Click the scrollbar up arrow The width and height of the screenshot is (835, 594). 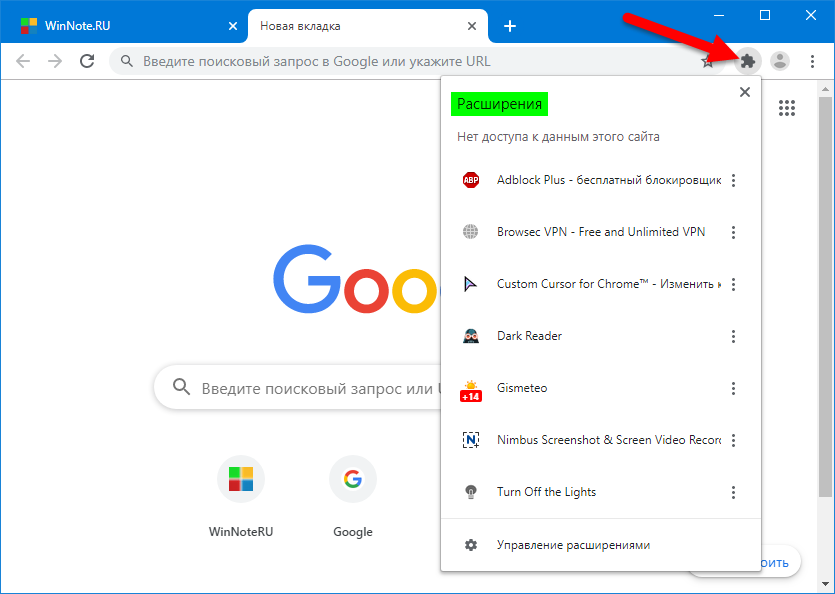tap(825, 88)
